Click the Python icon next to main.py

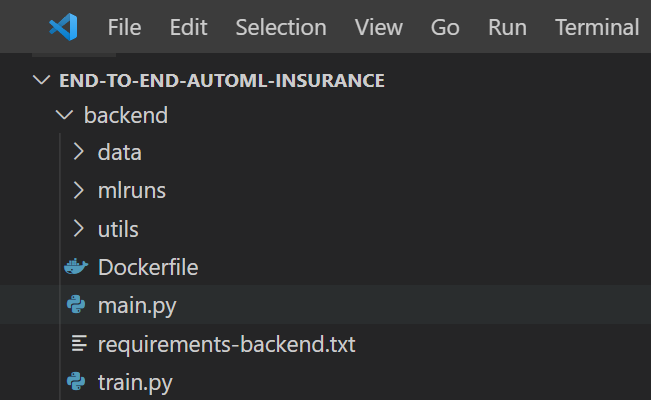(x=76, y=305)
